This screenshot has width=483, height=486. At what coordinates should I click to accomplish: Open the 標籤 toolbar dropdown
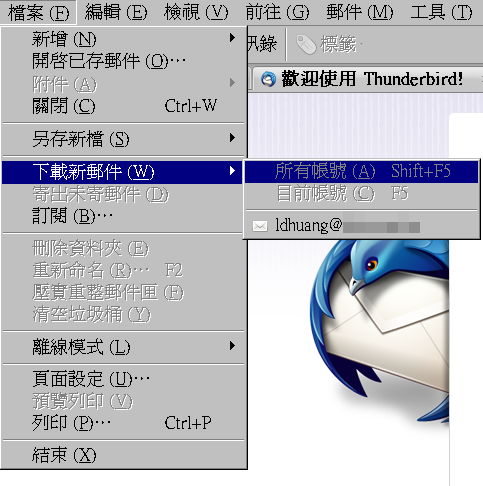point(329,44)
